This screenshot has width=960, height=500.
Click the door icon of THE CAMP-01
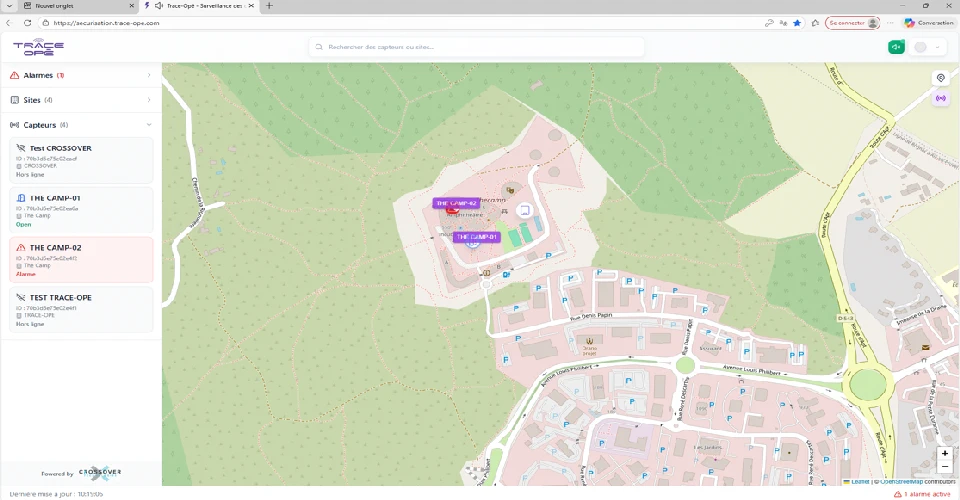click(x=21, y=198)
